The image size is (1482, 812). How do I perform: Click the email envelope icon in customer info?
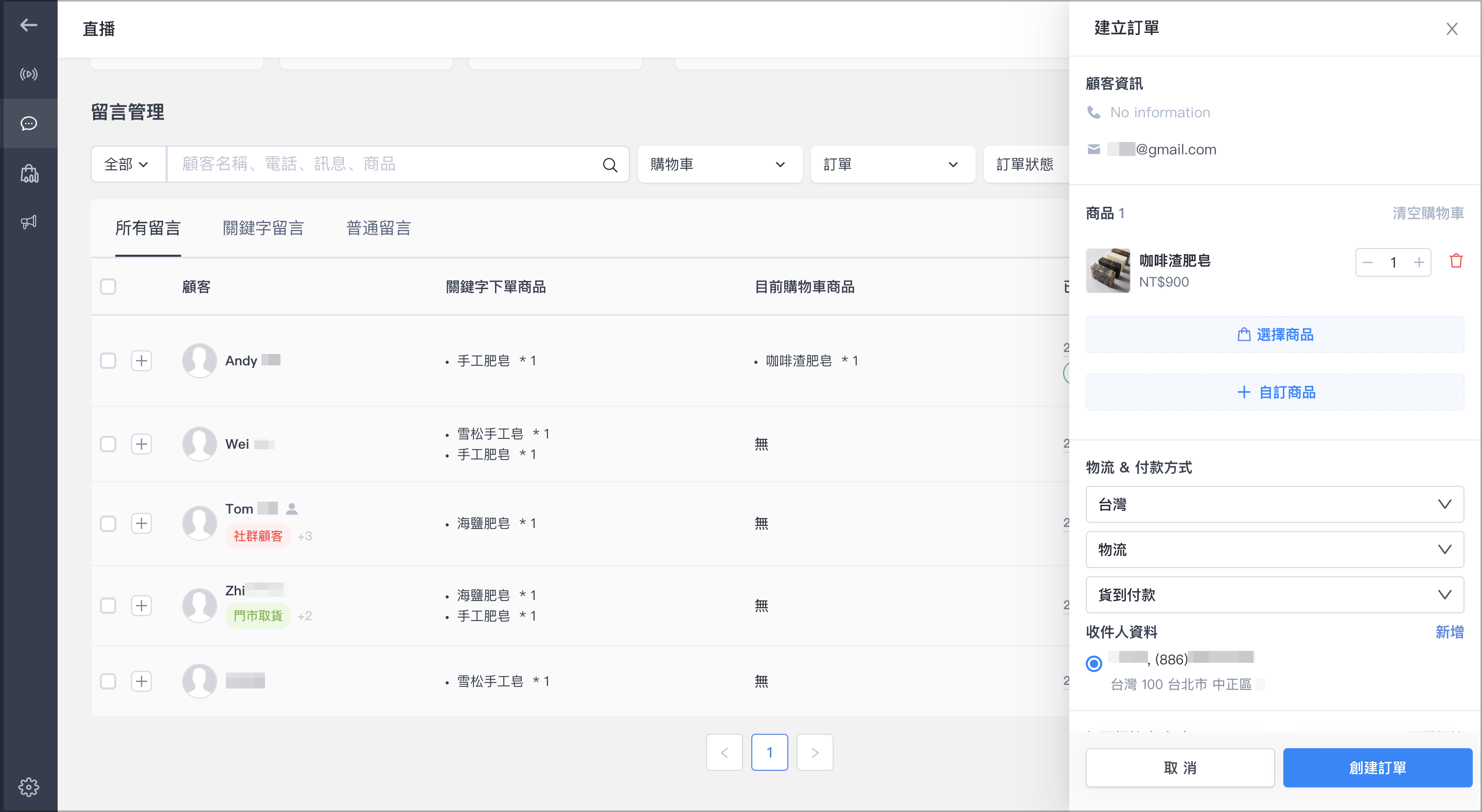[1093, 150]
